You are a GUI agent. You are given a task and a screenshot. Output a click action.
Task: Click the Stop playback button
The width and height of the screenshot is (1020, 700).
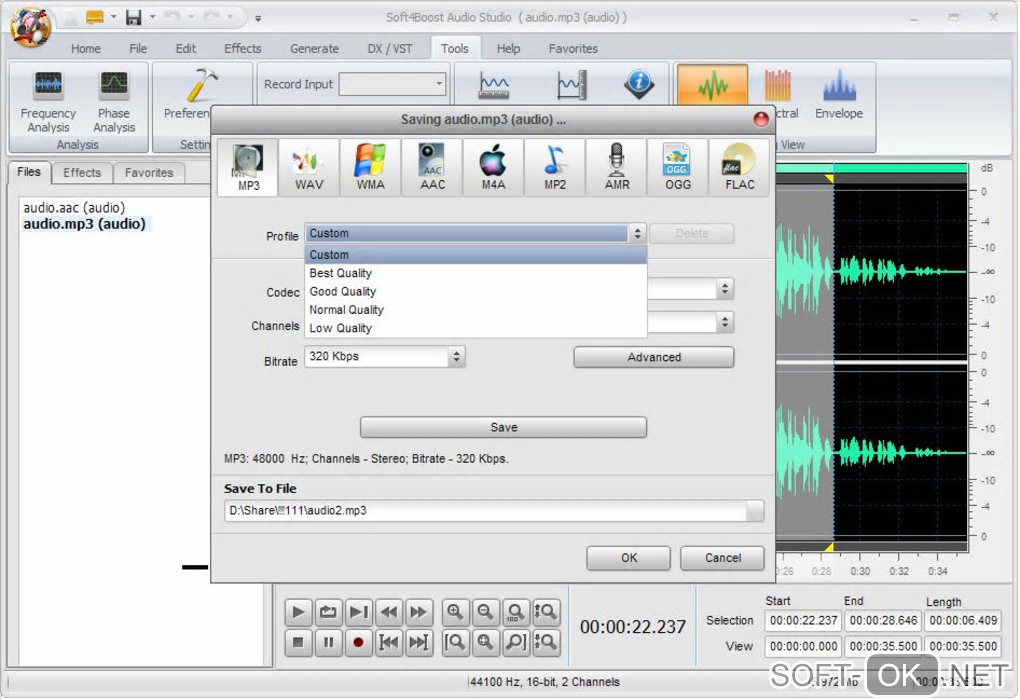tap(298, 643)
